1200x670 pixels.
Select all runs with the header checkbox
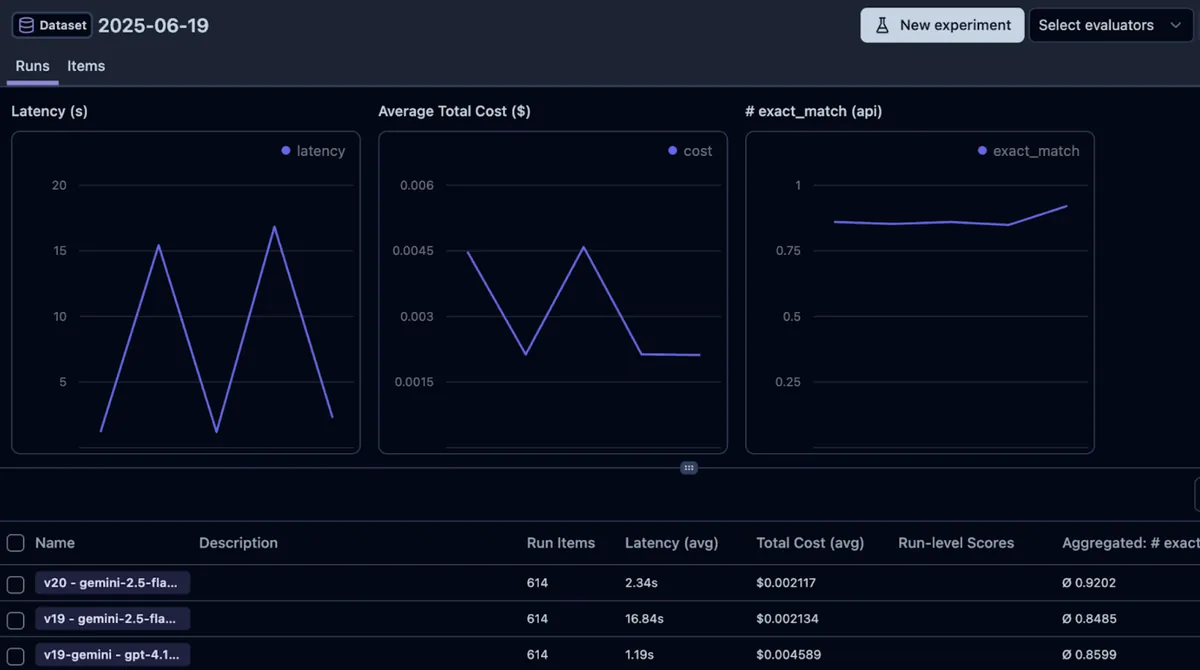pos(16,543)
